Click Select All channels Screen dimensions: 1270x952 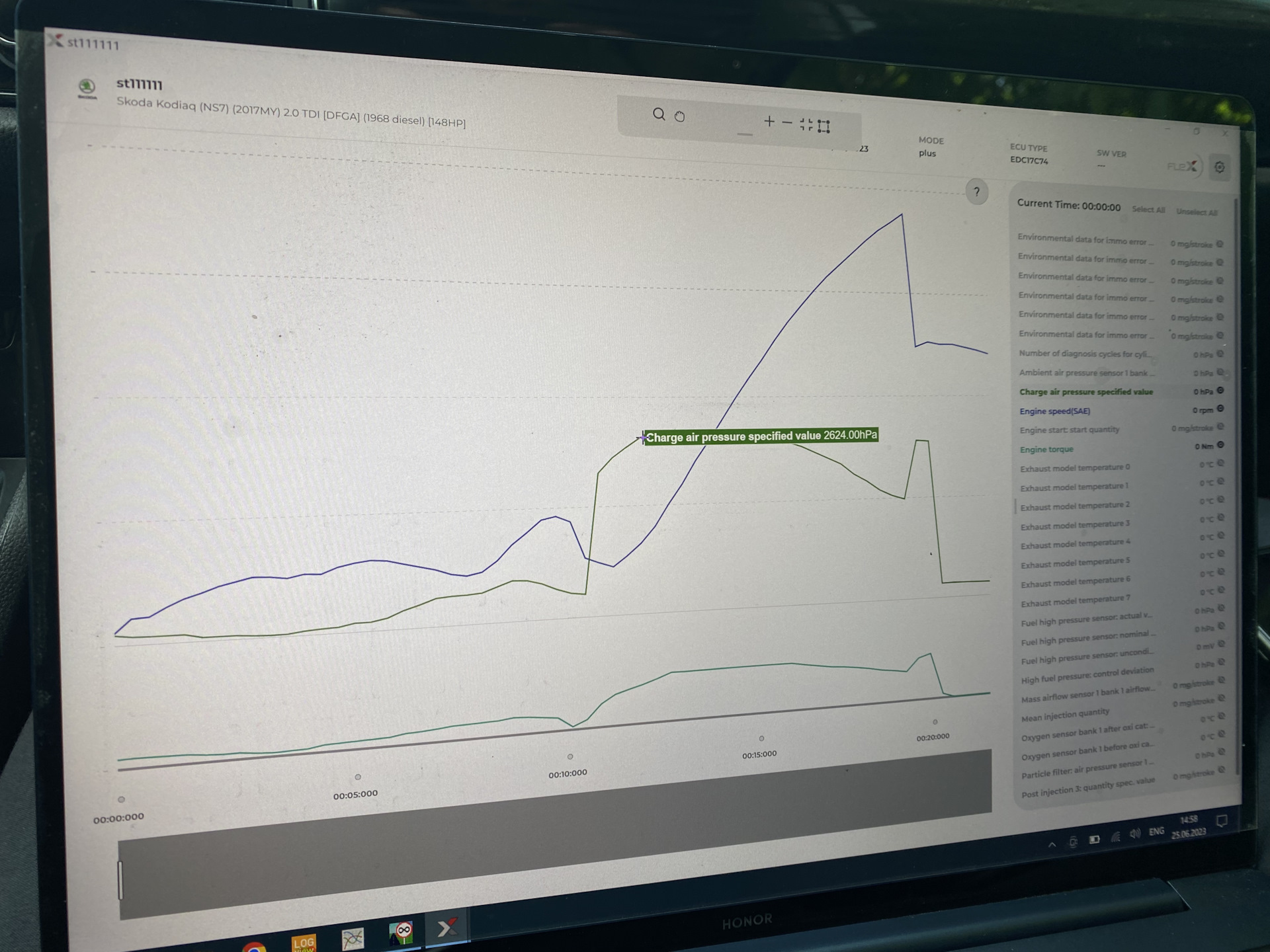(1148, 210)
